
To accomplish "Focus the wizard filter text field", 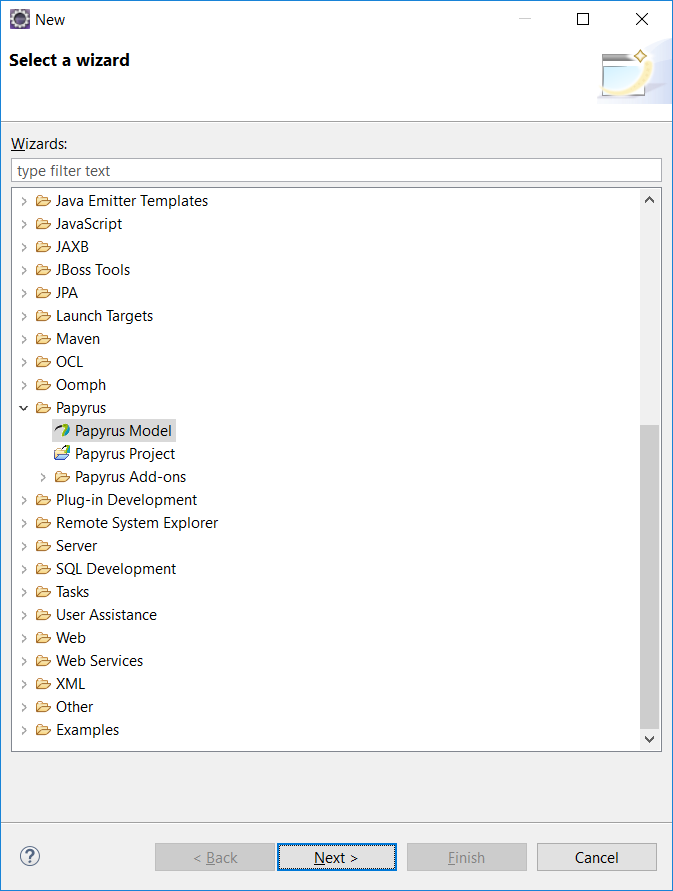I will [x=336, y=171].
